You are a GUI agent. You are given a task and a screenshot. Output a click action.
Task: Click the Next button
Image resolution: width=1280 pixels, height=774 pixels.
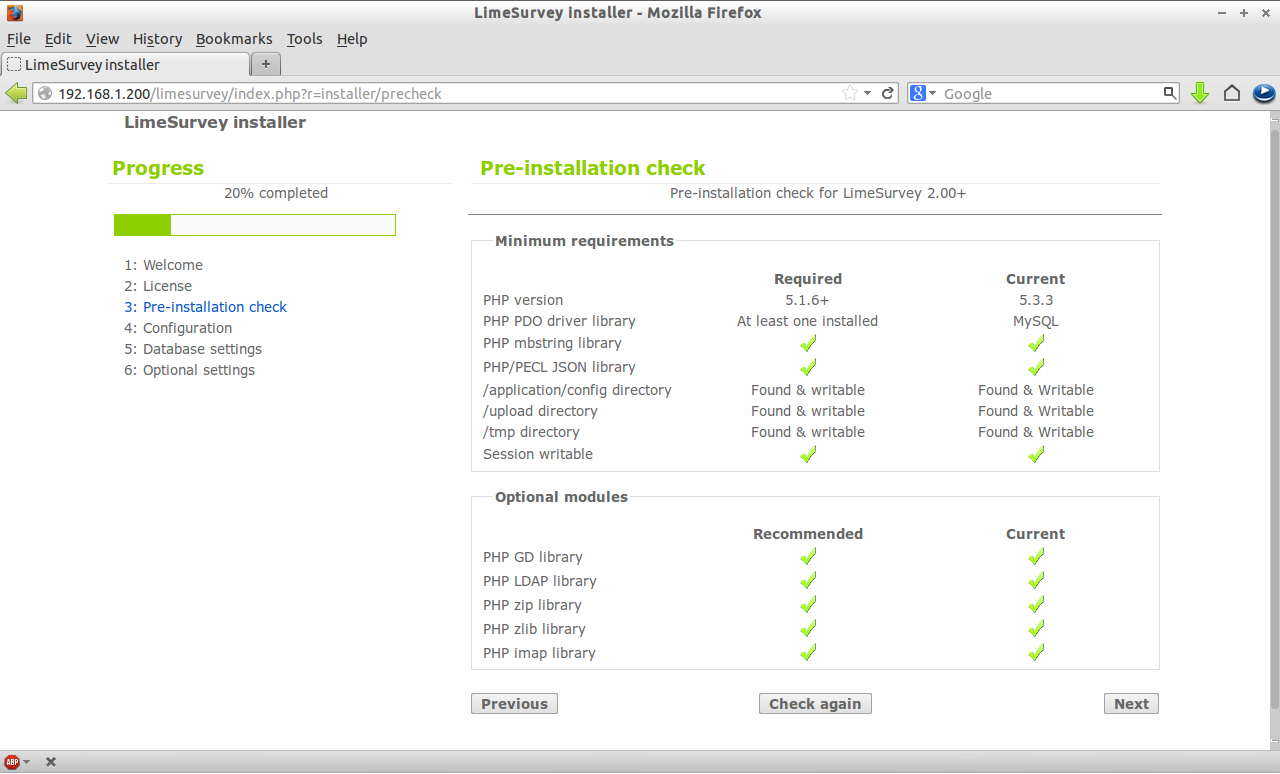1131,704
